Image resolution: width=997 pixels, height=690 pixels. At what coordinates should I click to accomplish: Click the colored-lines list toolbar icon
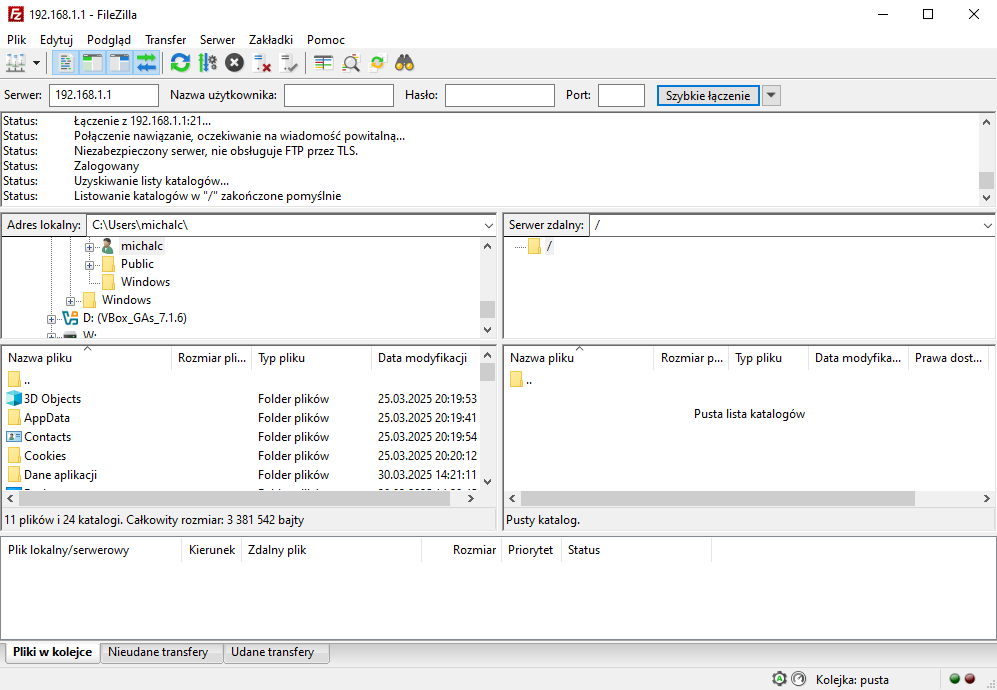pos(324,63)
